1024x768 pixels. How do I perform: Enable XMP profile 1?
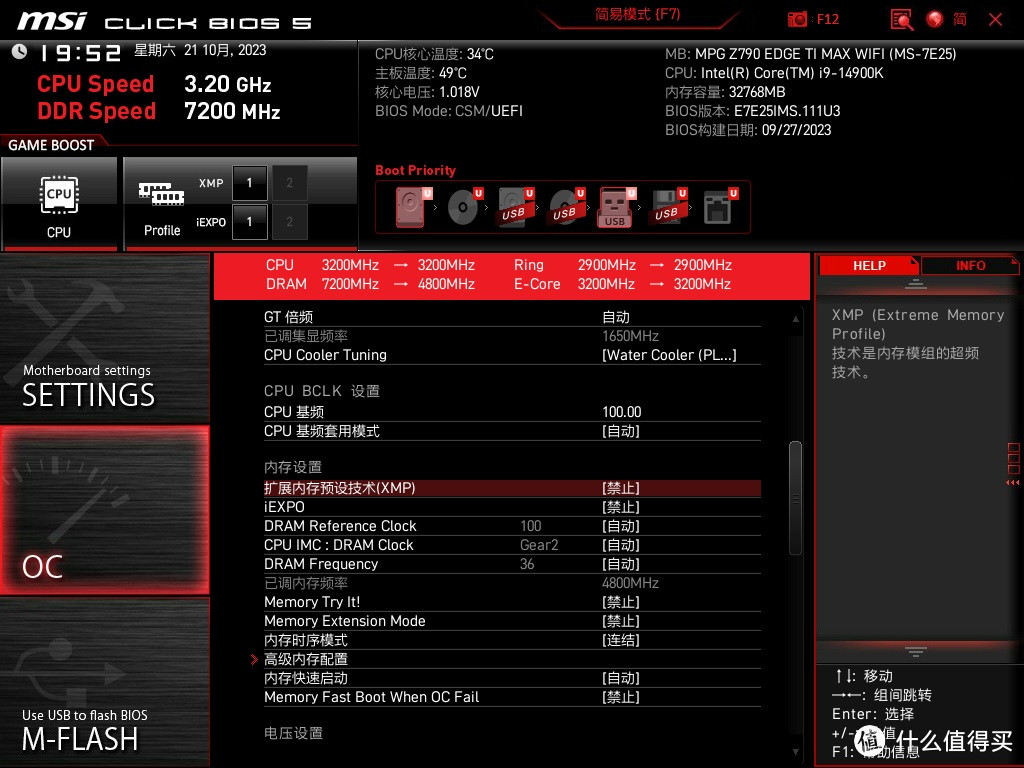pyautogui.click(x=249, y=183)
